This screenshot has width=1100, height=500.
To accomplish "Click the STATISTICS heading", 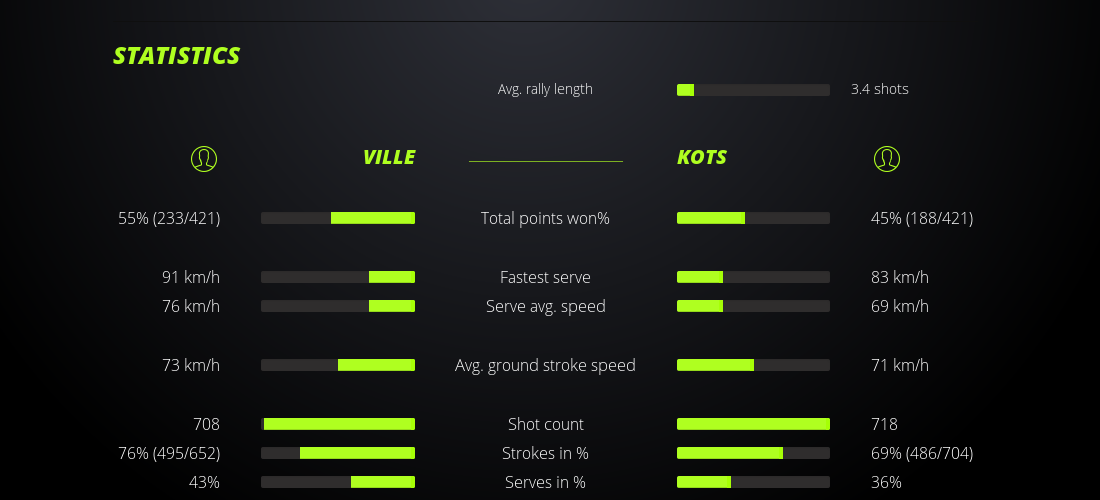I will click(x=177, y=56).
